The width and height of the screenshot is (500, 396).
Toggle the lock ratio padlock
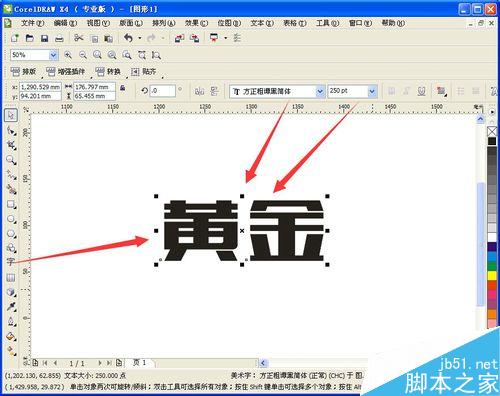pyautogui.click(x=123, y=88)
